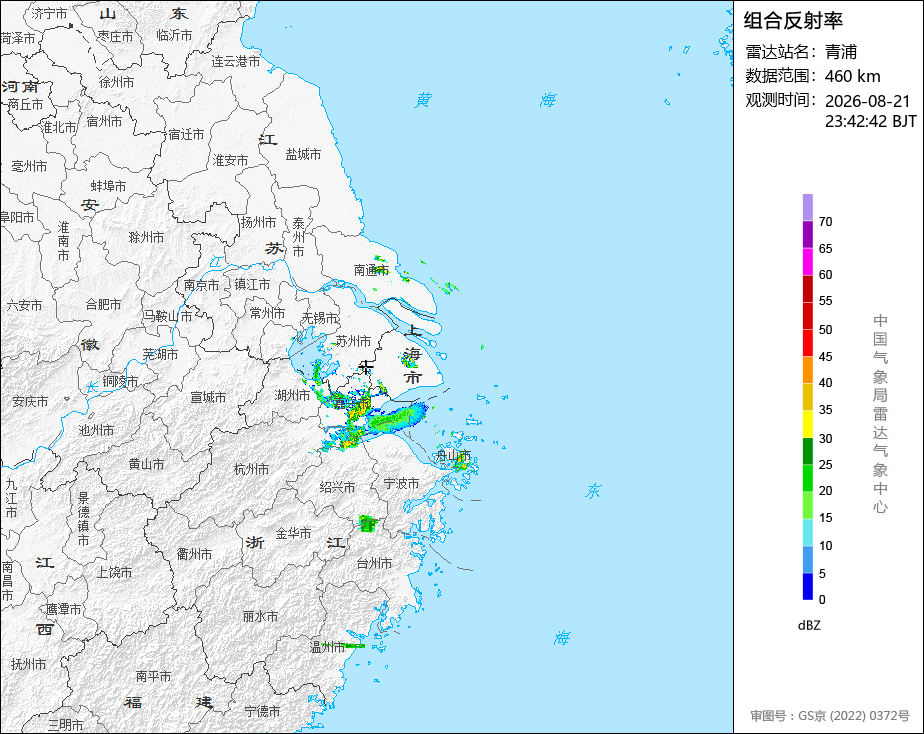Click the dark blue 0 dBZ legend color
The image size is (924, 734).
click(x=807, y=586)
